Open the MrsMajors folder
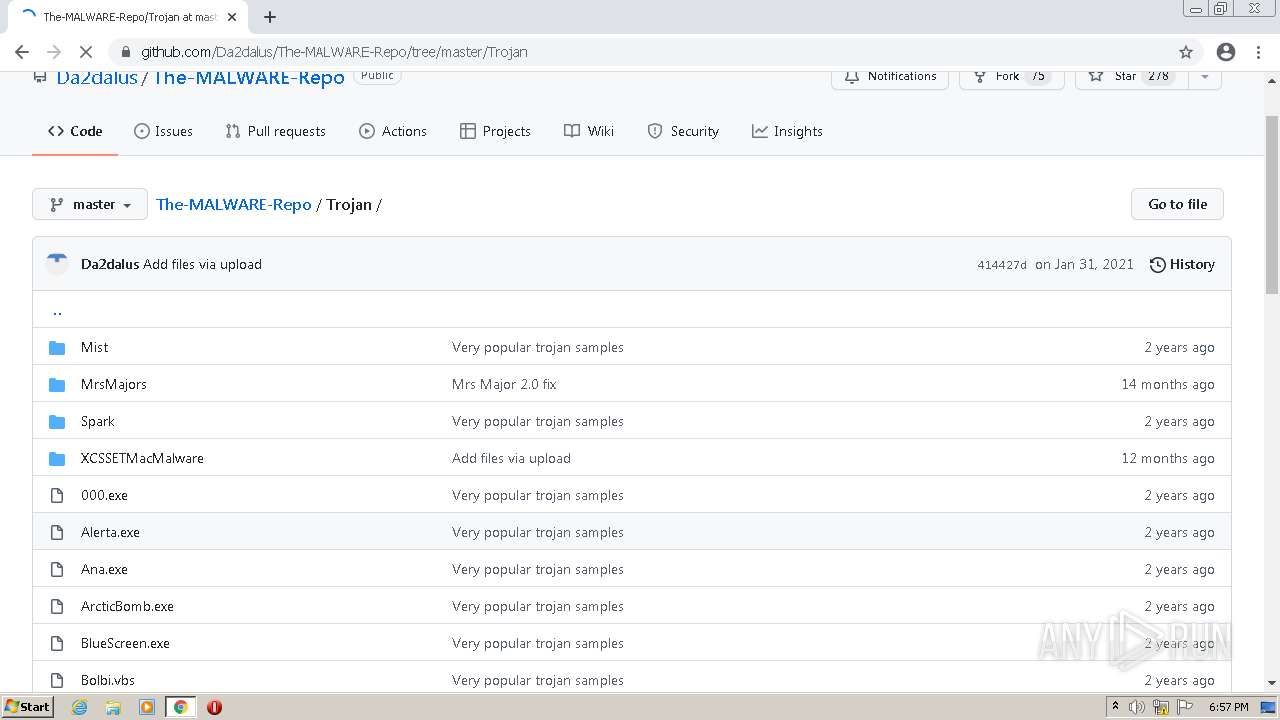Viewport: 1280px width, 720px height. [x=114, y=385]
